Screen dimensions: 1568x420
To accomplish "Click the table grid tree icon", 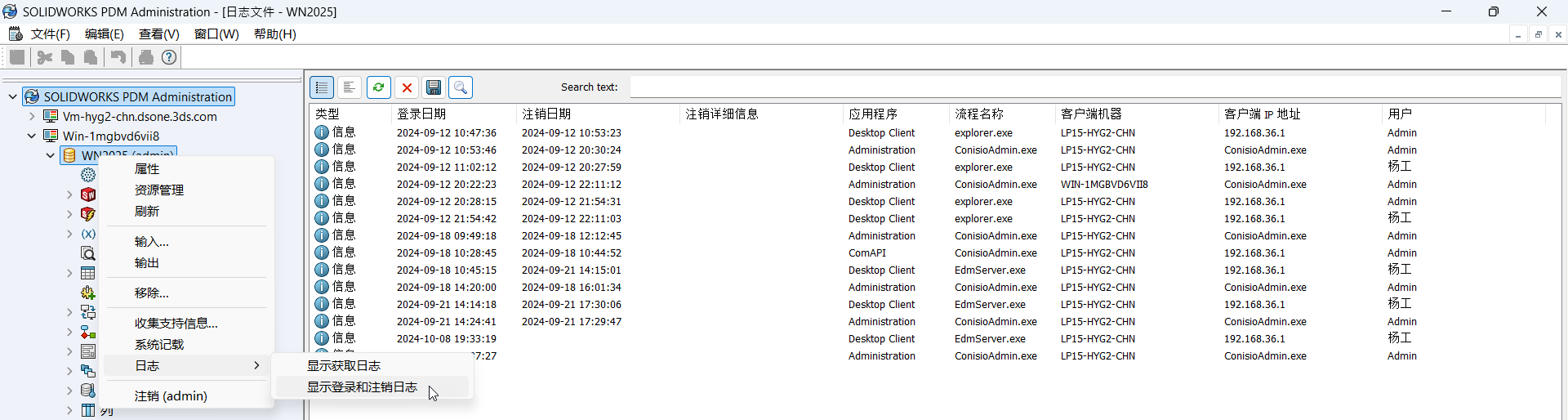I will coord(88,273).
